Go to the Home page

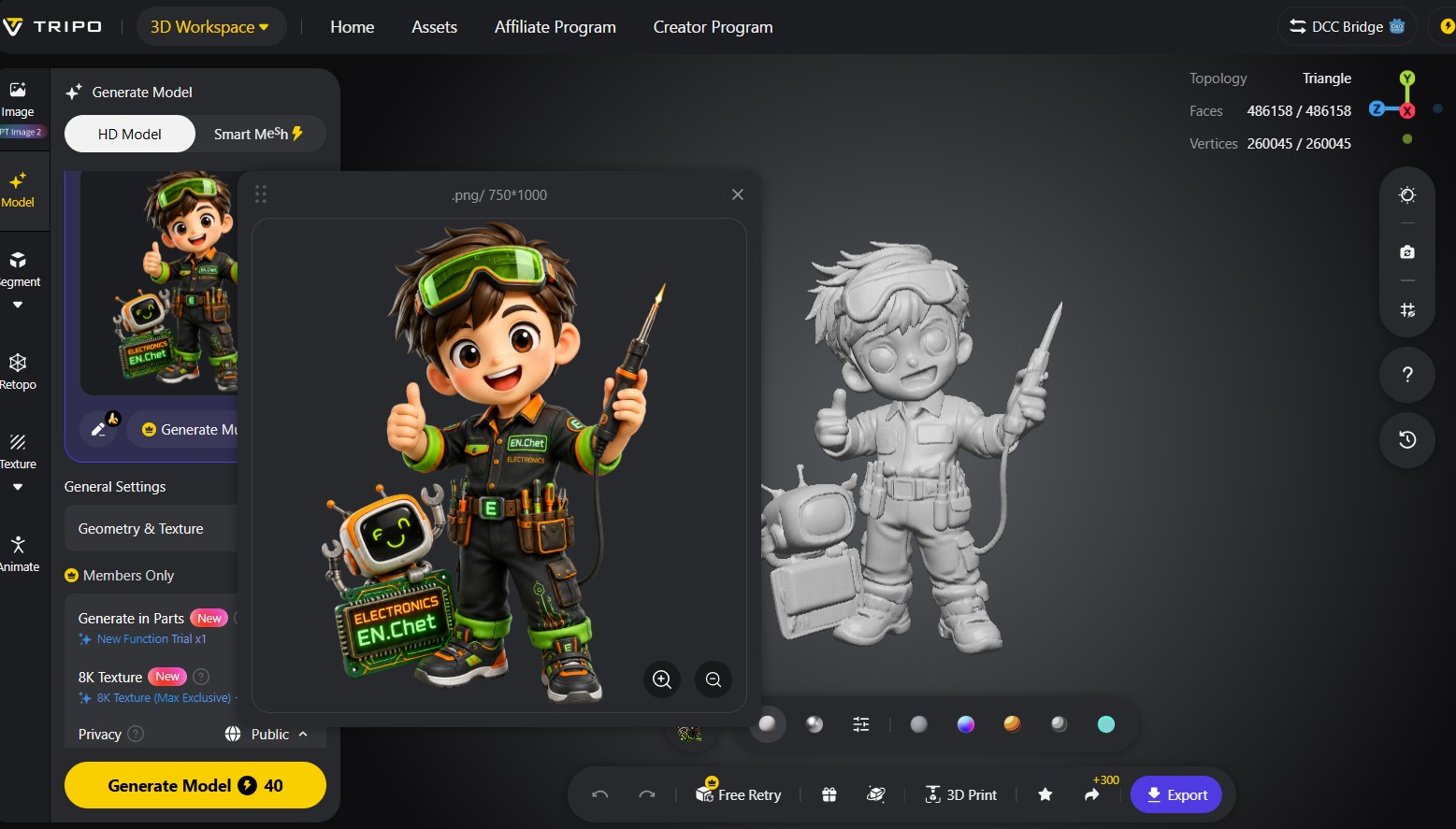click(353, 27)
